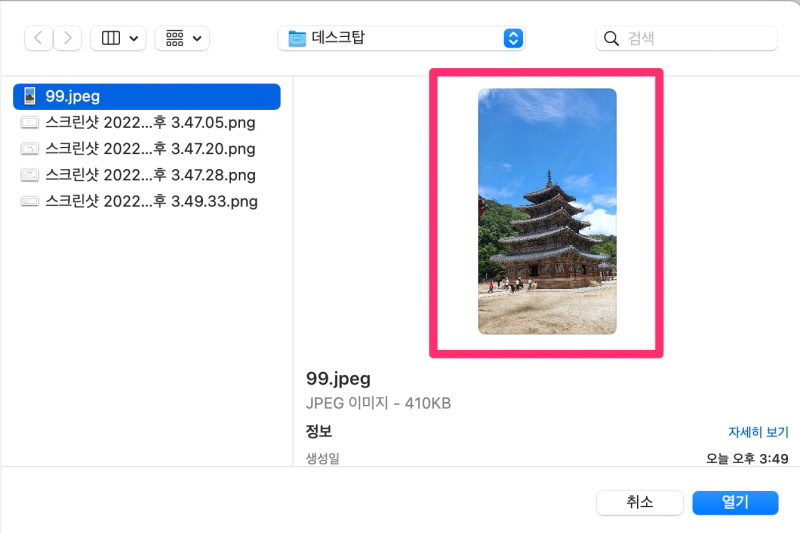
Task: Click the magnifier search icon
Action: [x=611, y=38]
